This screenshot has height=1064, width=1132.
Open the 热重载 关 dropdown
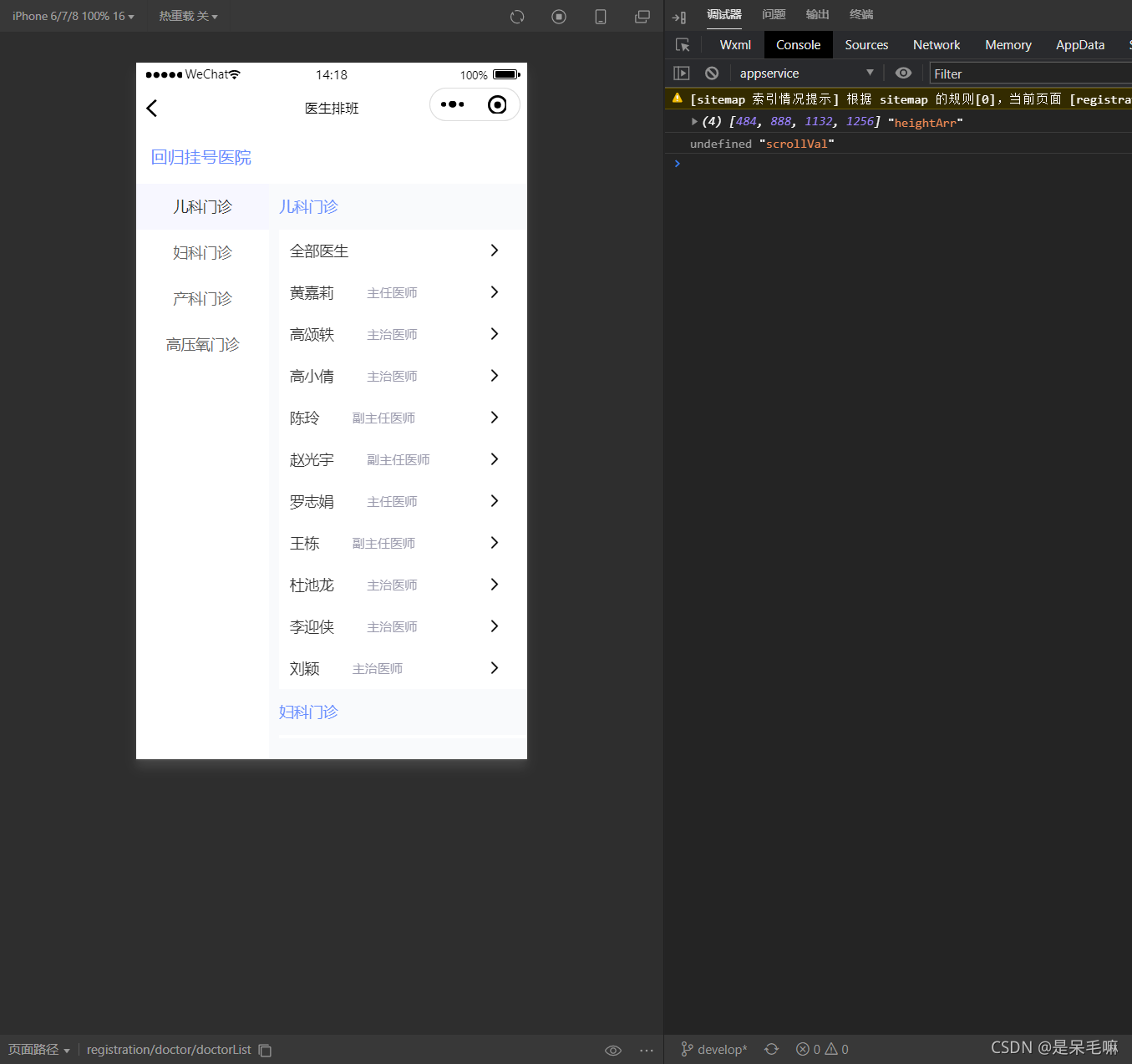click(x=188, y=16)
